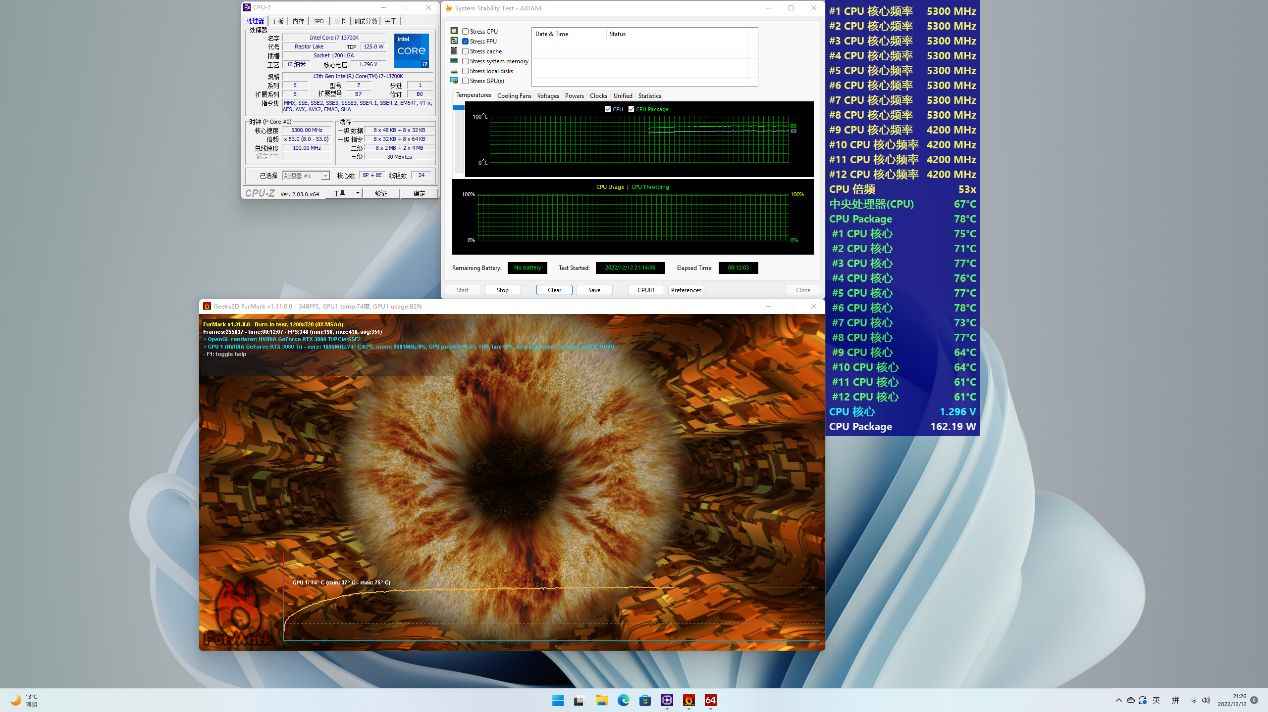
Task: Open File Explorer from taskbar
Action: tap(601, 700)
